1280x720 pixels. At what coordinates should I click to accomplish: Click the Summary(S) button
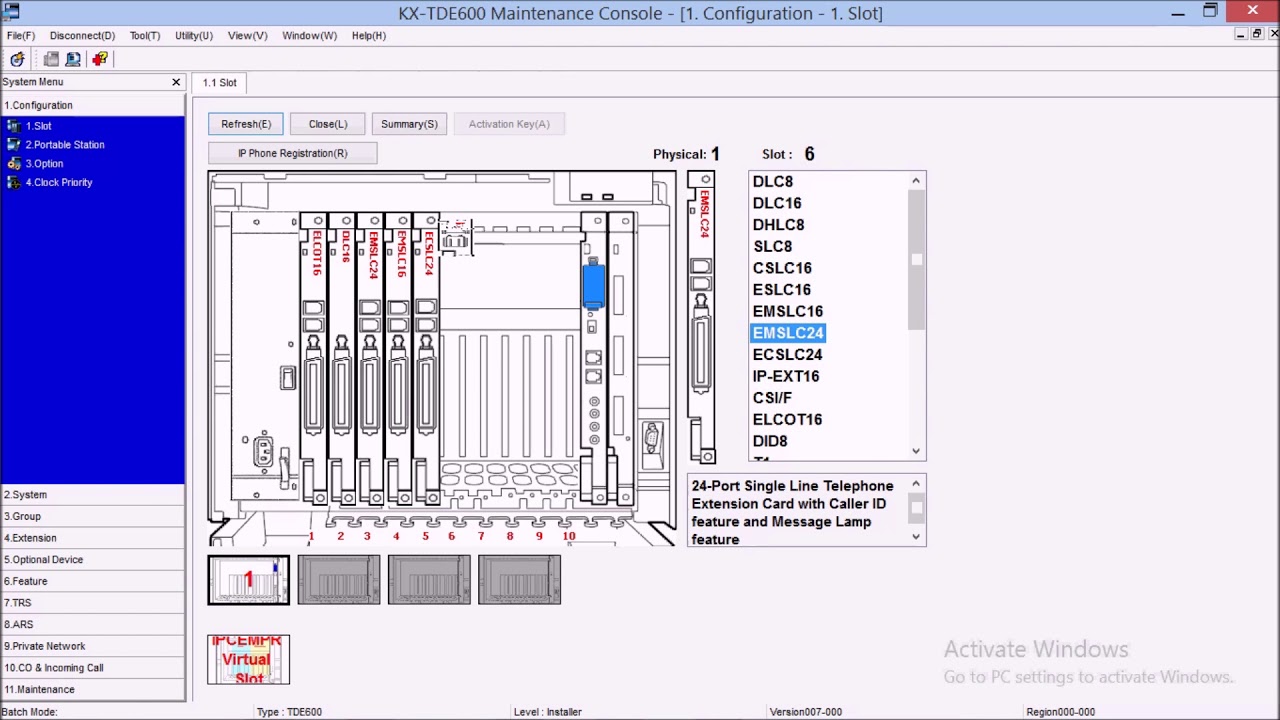pyautogui.click(x=409, y=124)
